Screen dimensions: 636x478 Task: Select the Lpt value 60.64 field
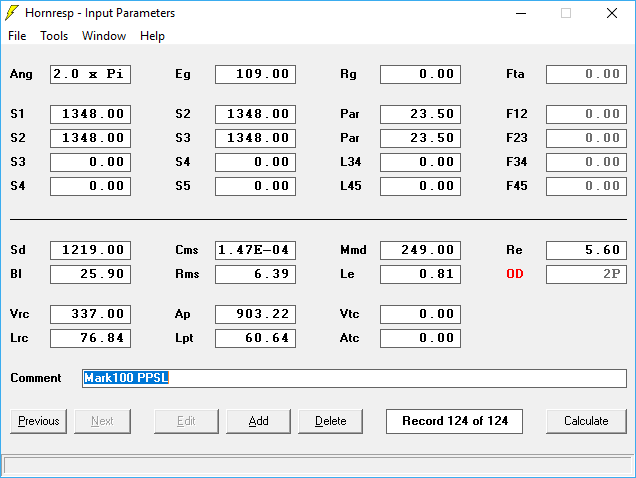coord(256,338)
